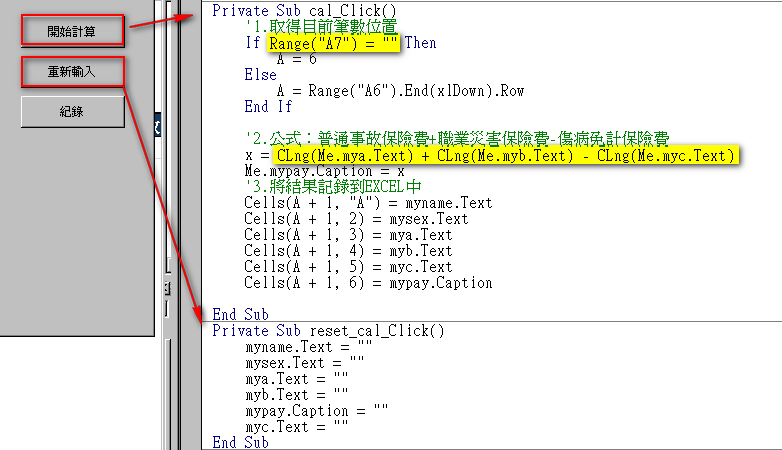Click the line 'myname.Text = ""'
This screenshot has height=450, width=782.
(x=309, y=347)
